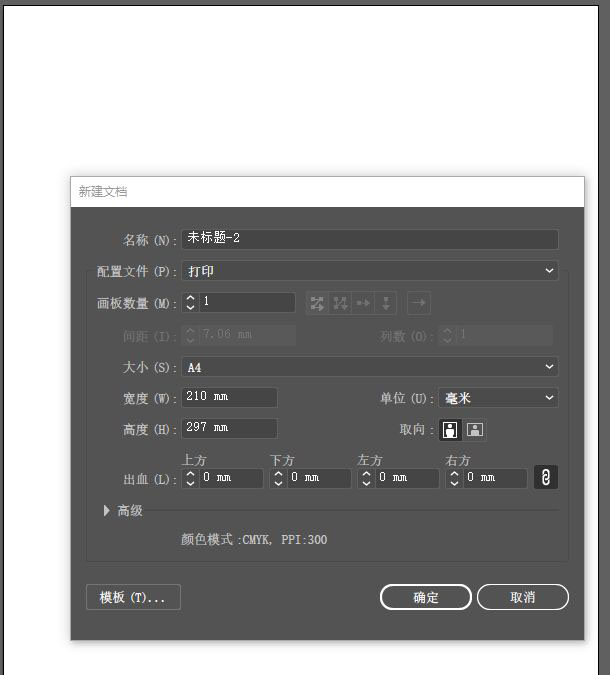Cancel with the 取消 button
The image size is (610, 675).
pyautogui.click(x=523, y=597)
